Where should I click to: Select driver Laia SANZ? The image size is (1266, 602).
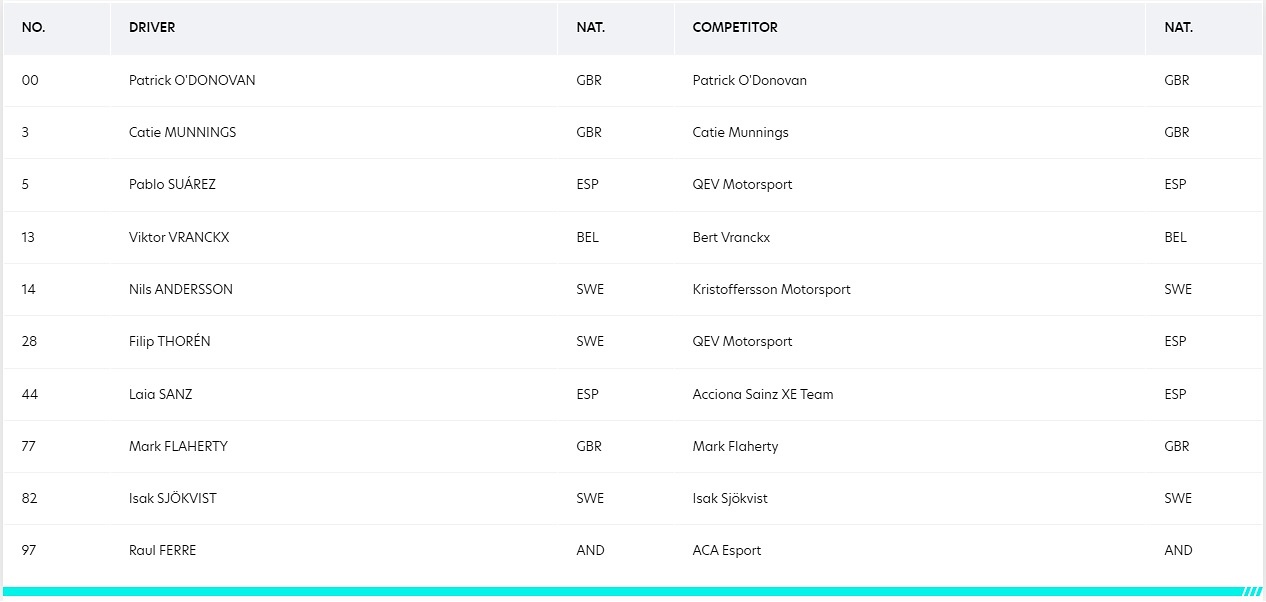(x=160, y=394)
